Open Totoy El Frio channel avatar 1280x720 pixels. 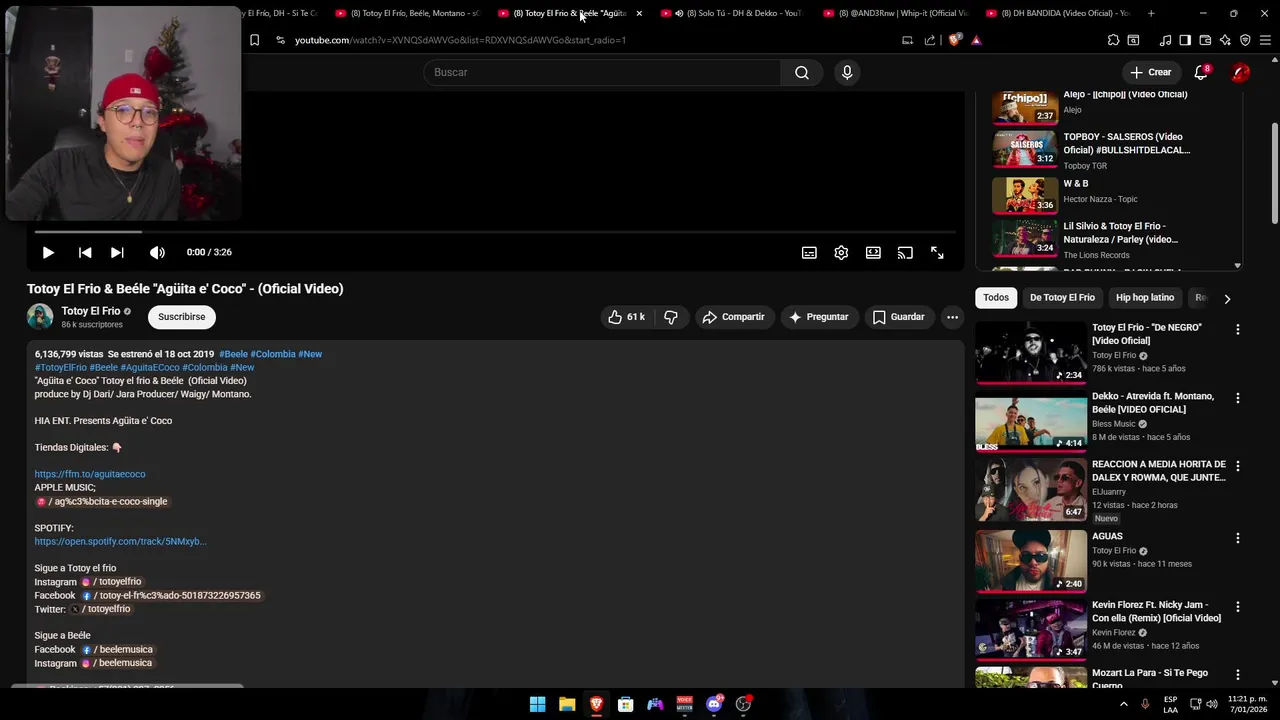pyautogui.click(x=40, y=317)
